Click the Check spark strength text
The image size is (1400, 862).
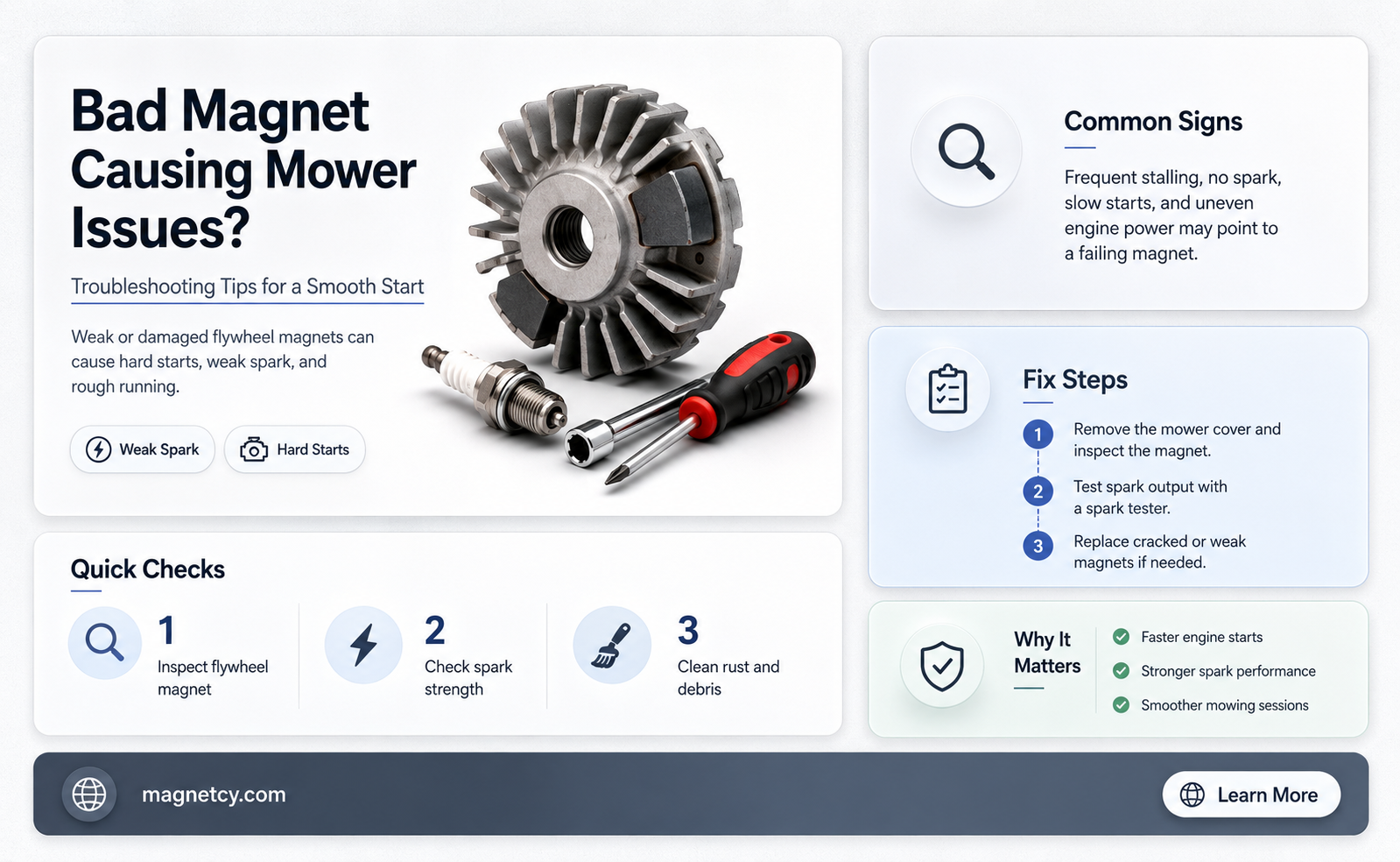click(x=468, y=678)
